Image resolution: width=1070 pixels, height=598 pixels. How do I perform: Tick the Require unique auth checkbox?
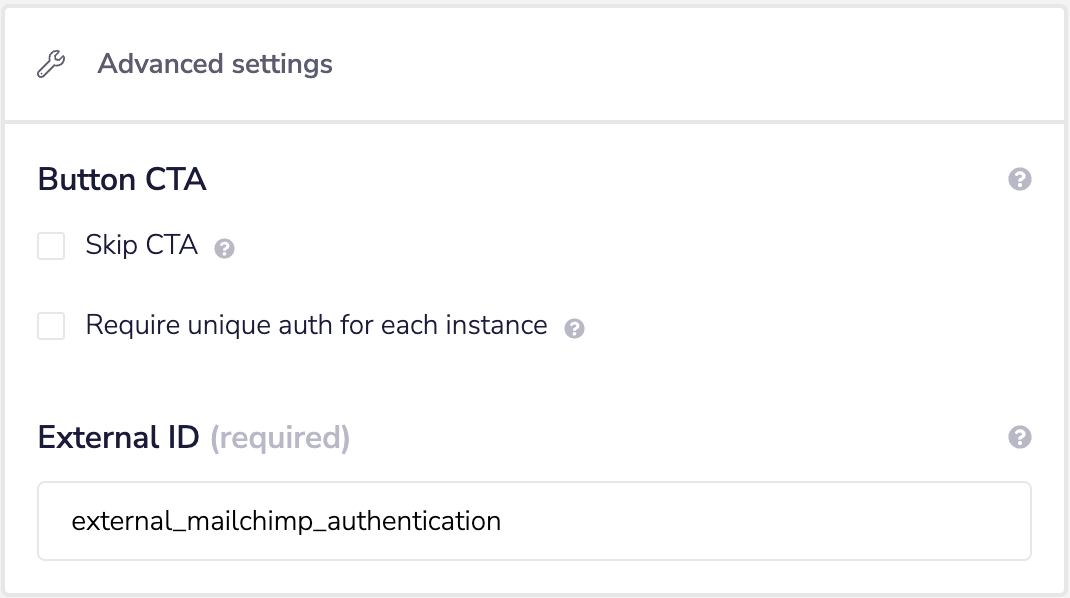(x=51, y=326)
